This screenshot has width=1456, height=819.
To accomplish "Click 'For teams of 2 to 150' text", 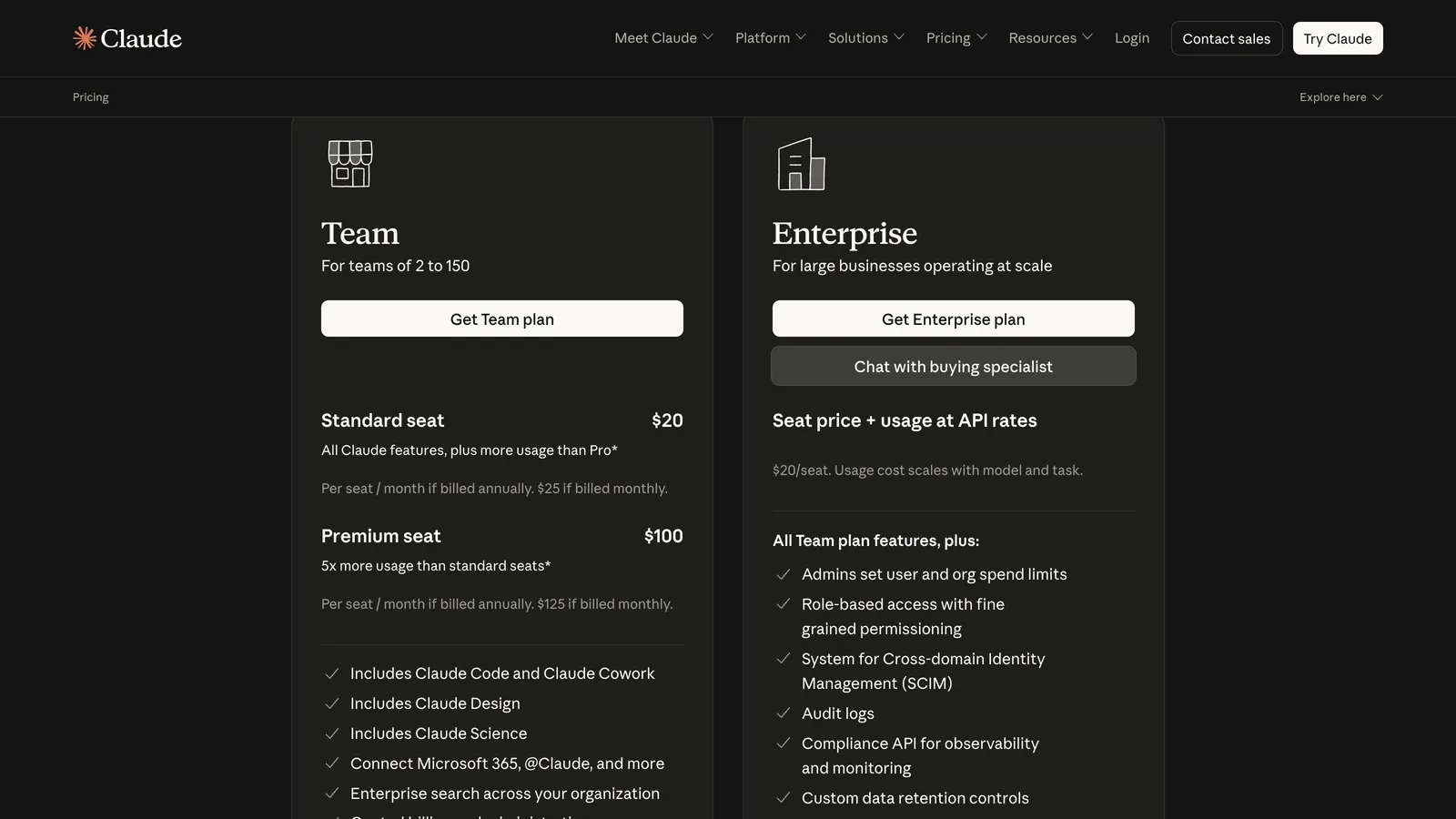I will 395,266.
